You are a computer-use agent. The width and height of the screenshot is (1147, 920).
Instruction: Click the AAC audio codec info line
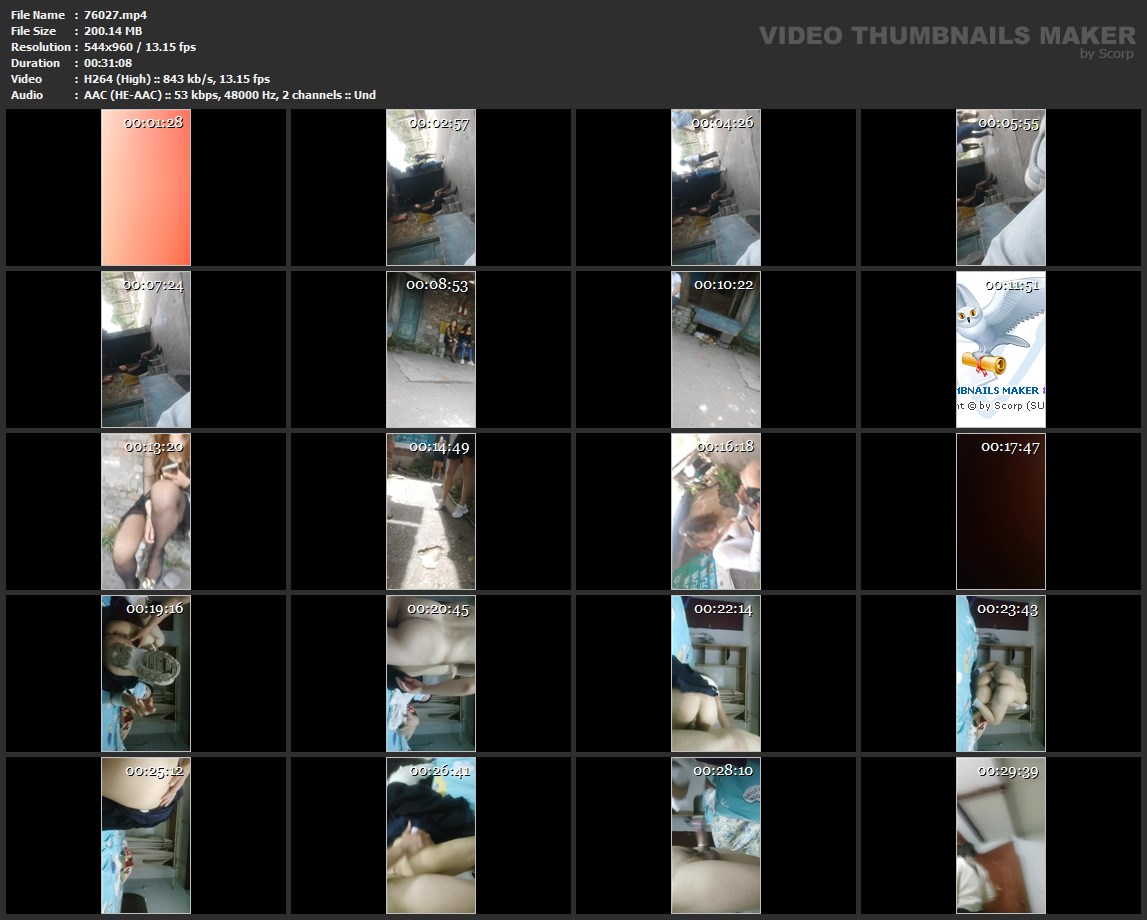230,95
